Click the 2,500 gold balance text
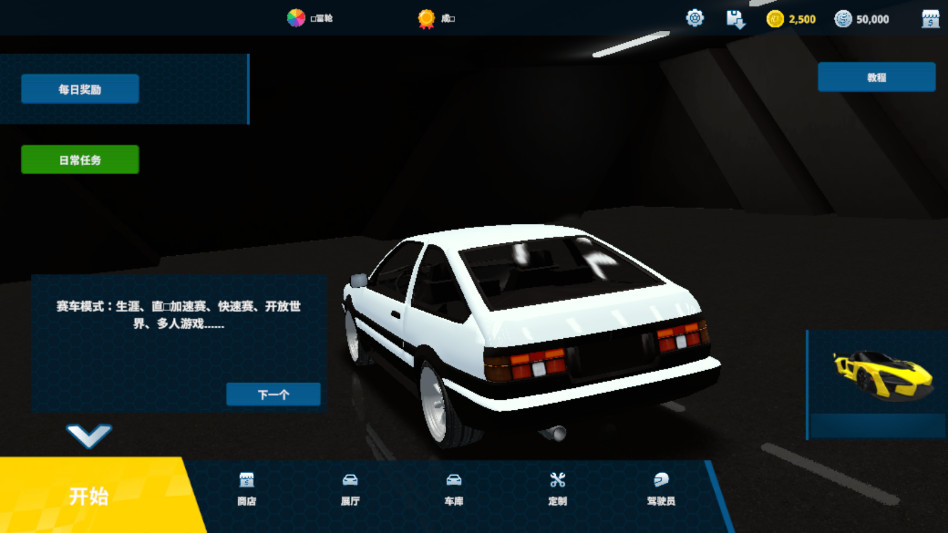Image resolution: width=948 pixels, height=533 pixels. pyautogui.click(x=802, y=19)
